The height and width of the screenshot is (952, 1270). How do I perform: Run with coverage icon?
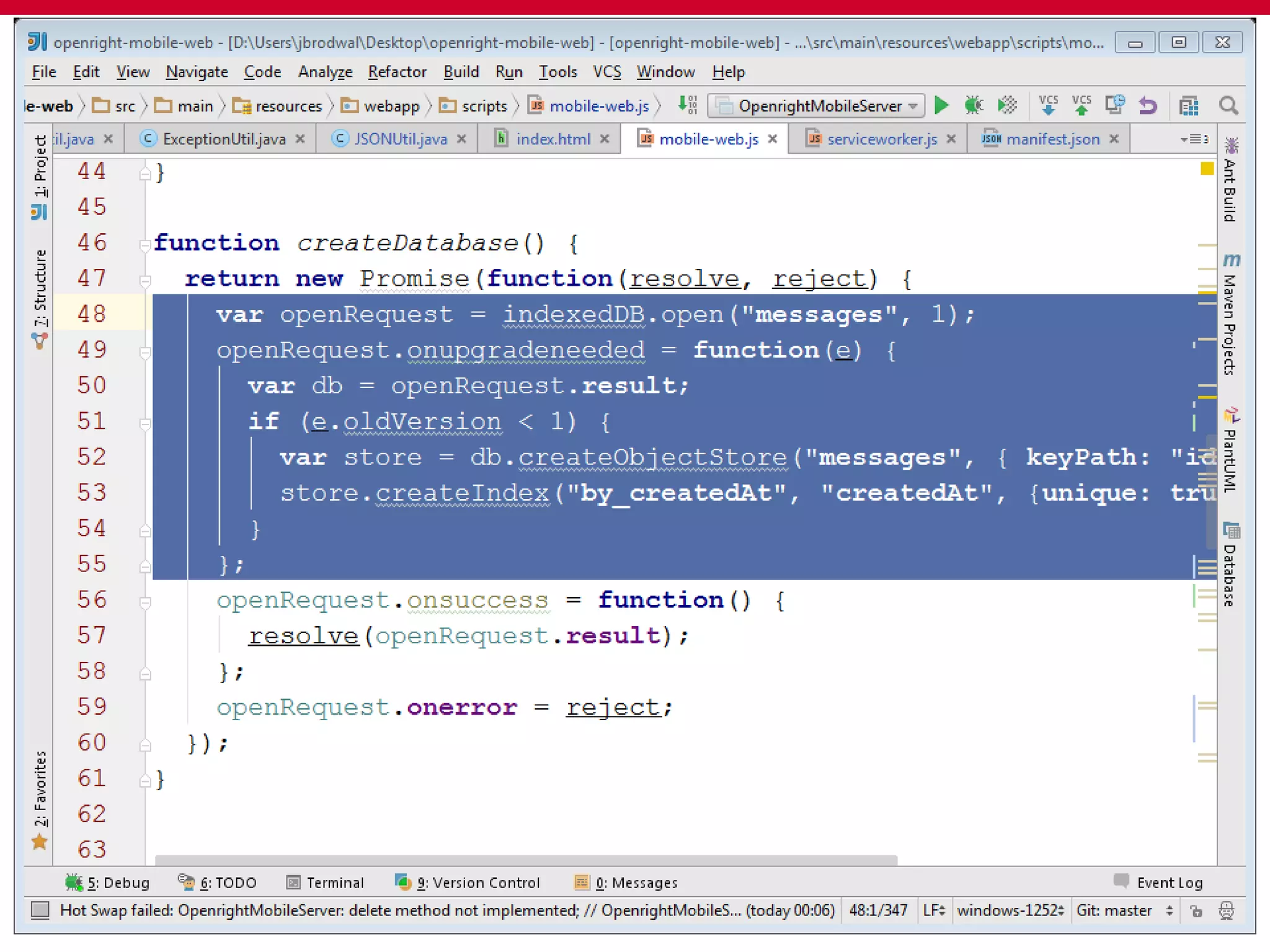1007,106
